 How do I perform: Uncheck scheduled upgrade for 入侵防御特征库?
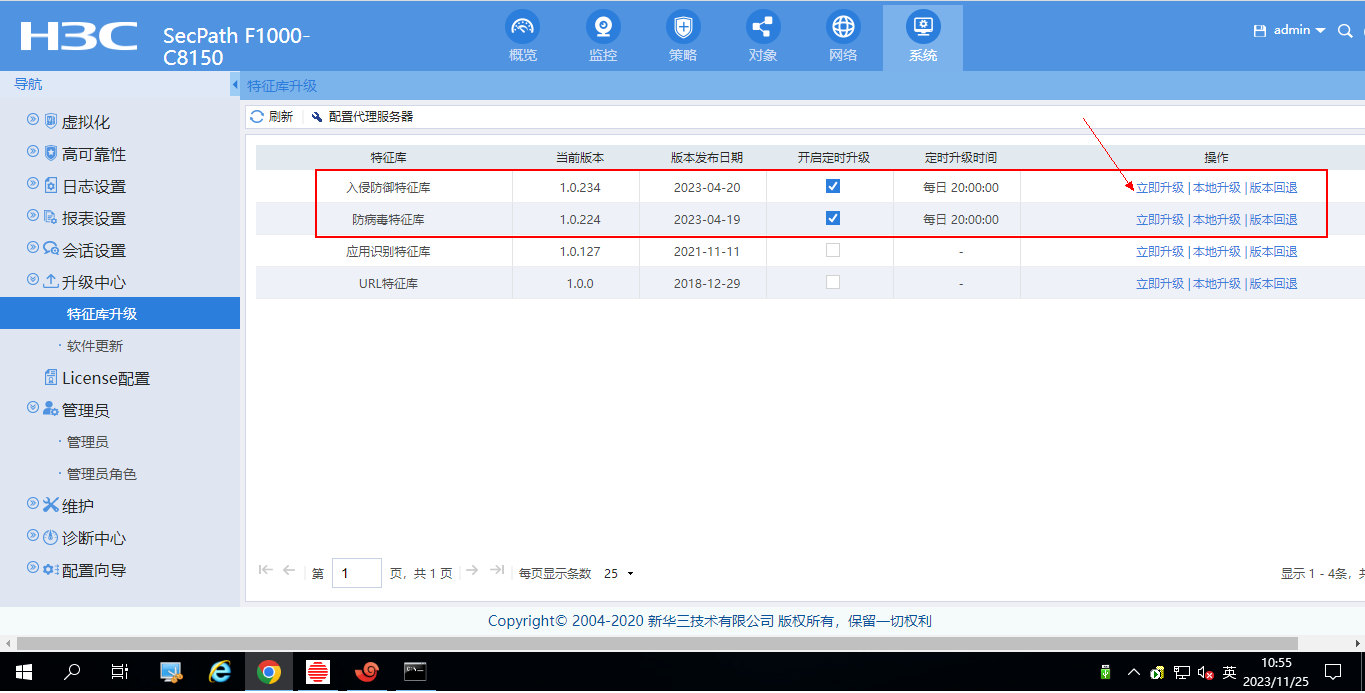tap(833, 186)
